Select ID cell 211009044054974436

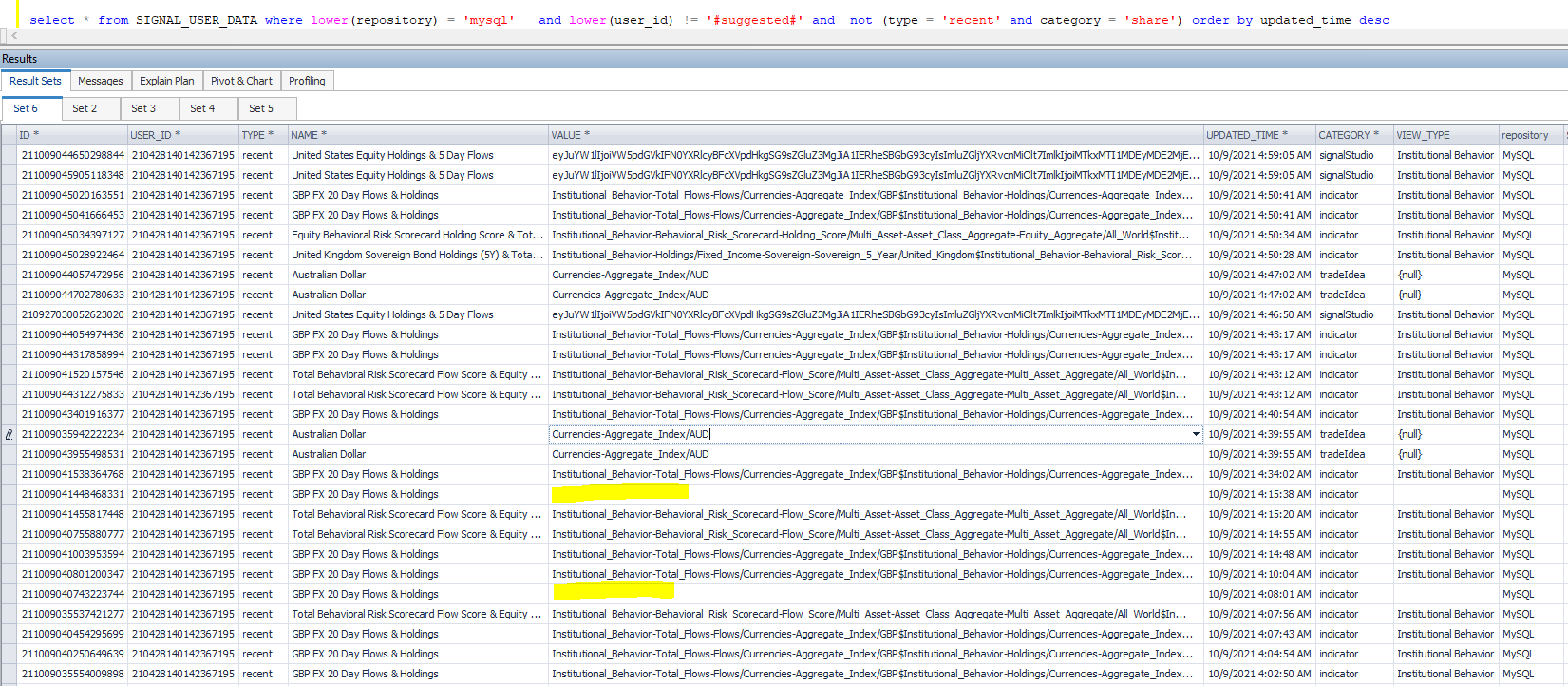click(73, 334)
